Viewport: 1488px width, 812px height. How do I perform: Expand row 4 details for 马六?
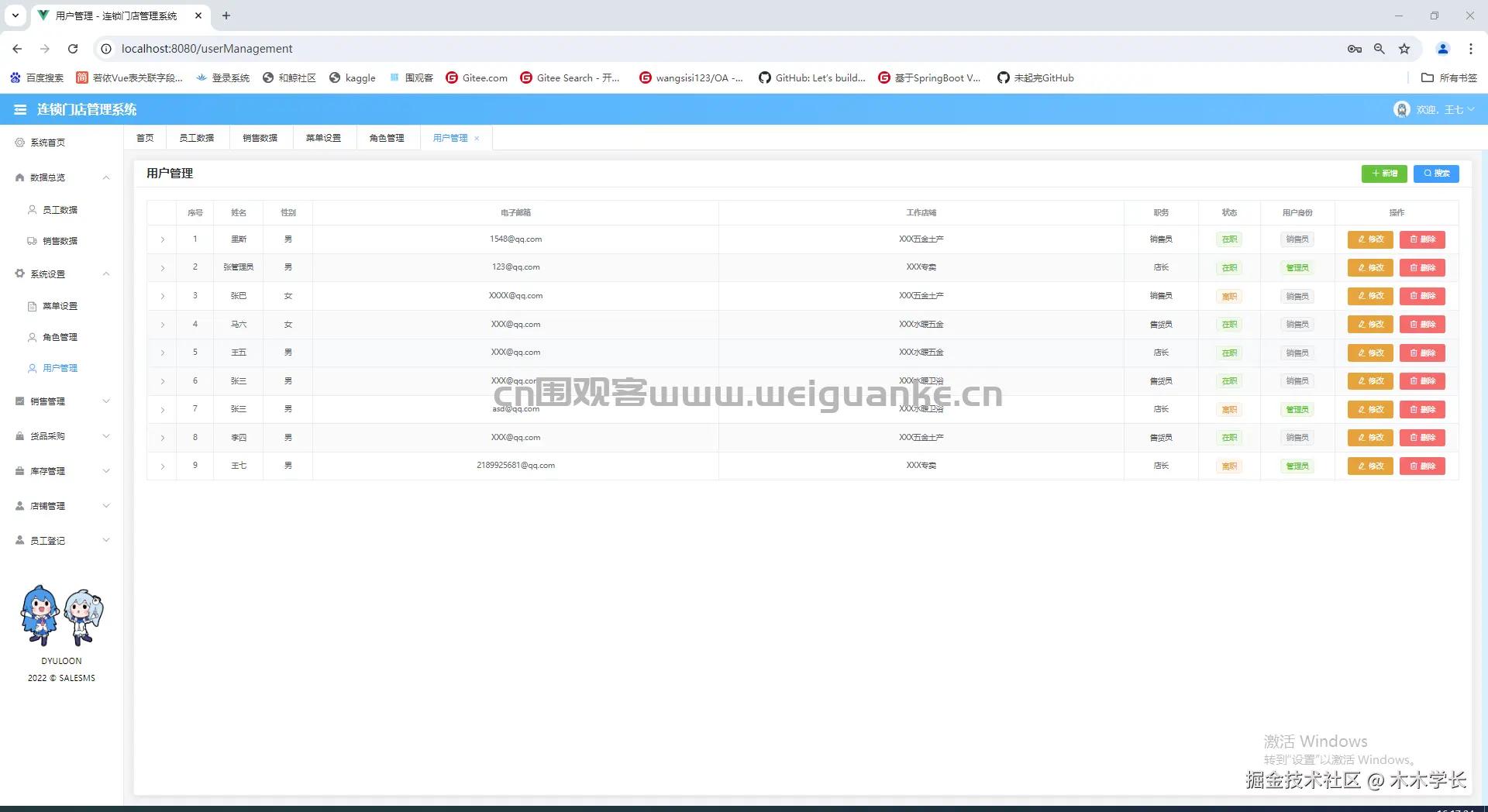coord(163,325)
